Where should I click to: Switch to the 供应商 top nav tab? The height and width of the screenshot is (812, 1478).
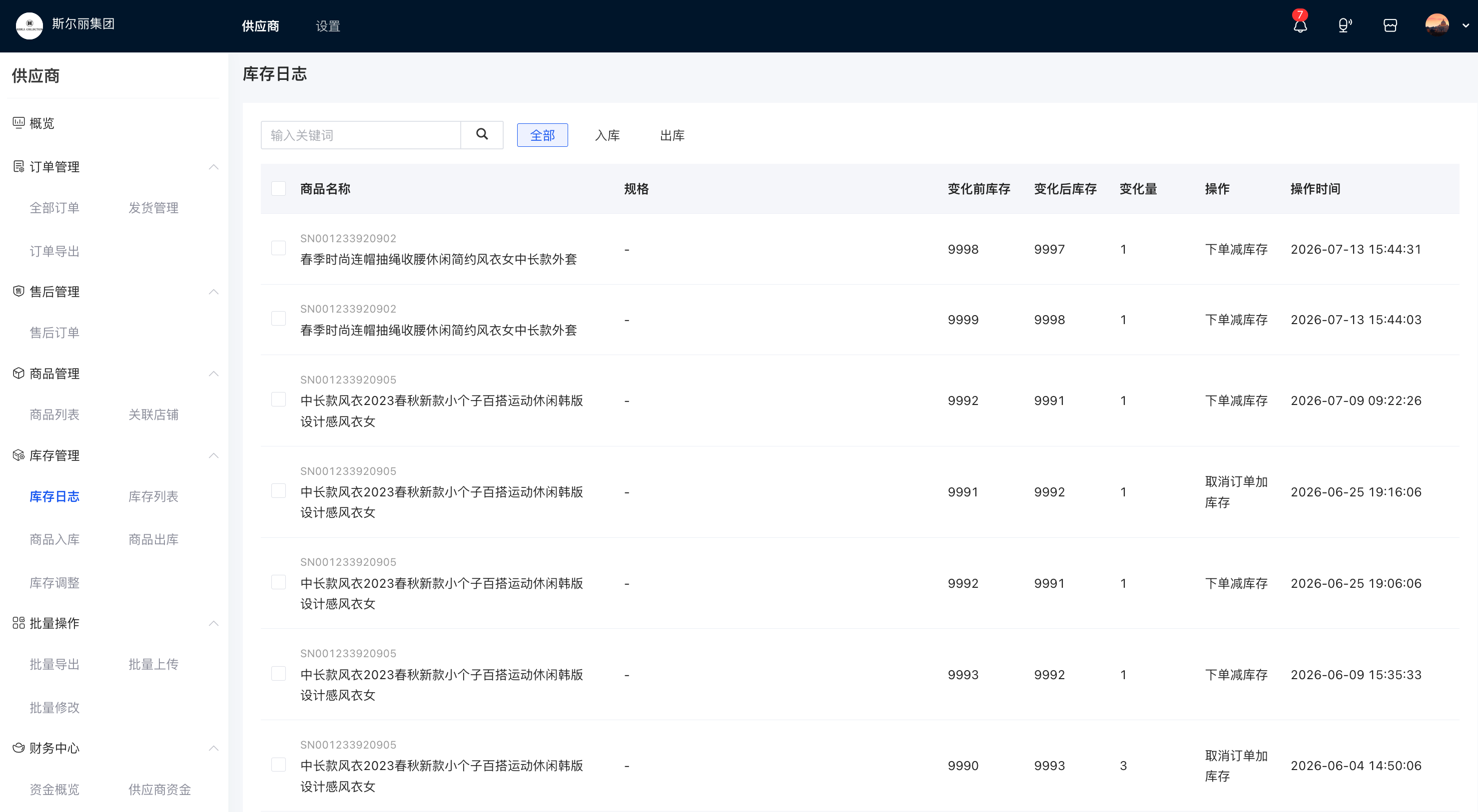(260, 26)
